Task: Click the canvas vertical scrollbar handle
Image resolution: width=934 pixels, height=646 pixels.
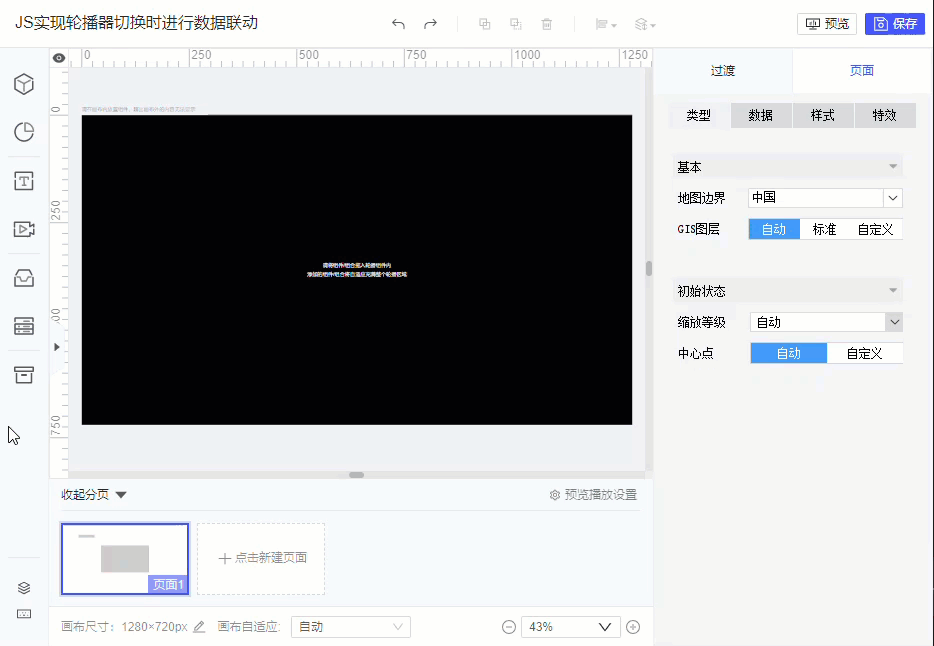Action: tap(649, 269)
